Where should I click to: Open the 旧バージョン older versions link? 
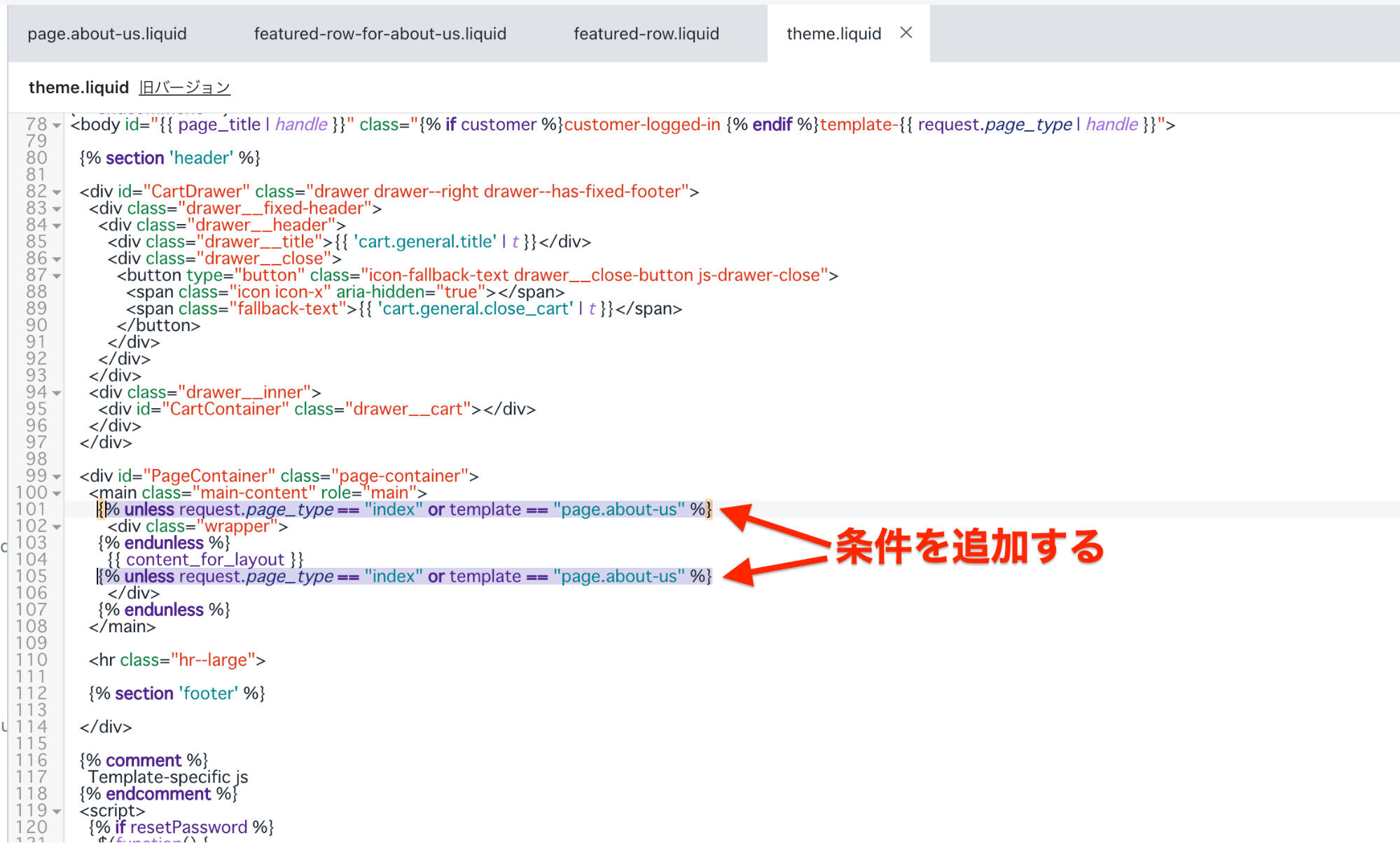tap(184, 88)
